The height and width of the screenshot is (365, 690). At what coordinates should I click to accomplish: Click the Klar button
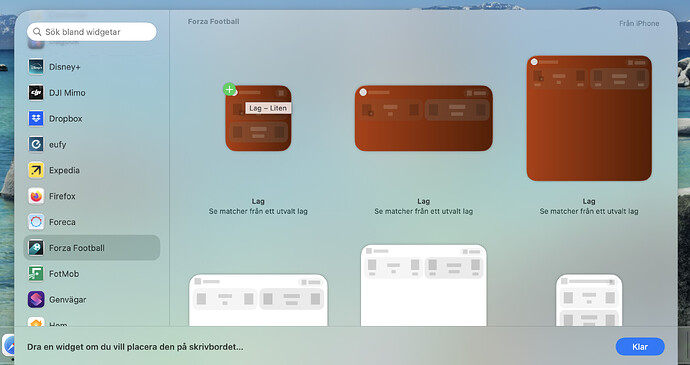click(640, 347)
